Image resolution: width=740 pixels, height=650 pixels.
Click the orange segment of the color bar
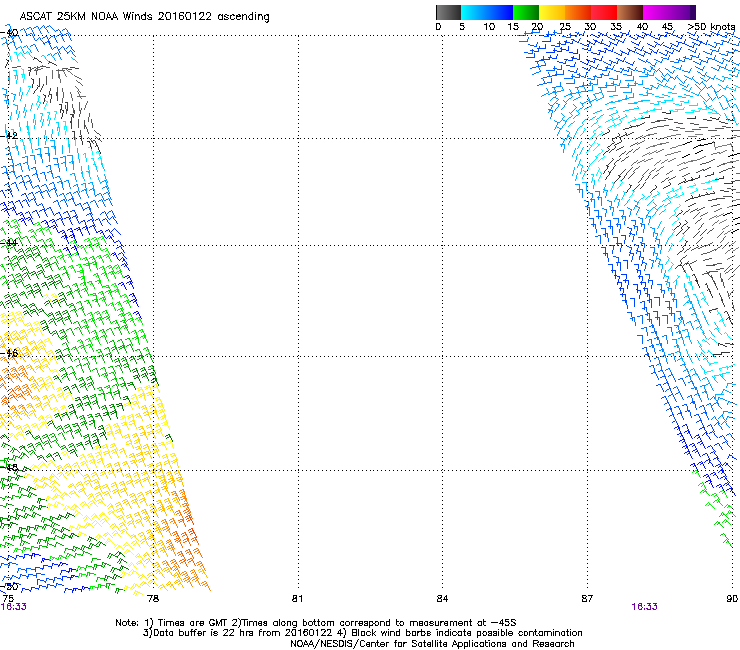pyautogui.click(x=578, y=12)
